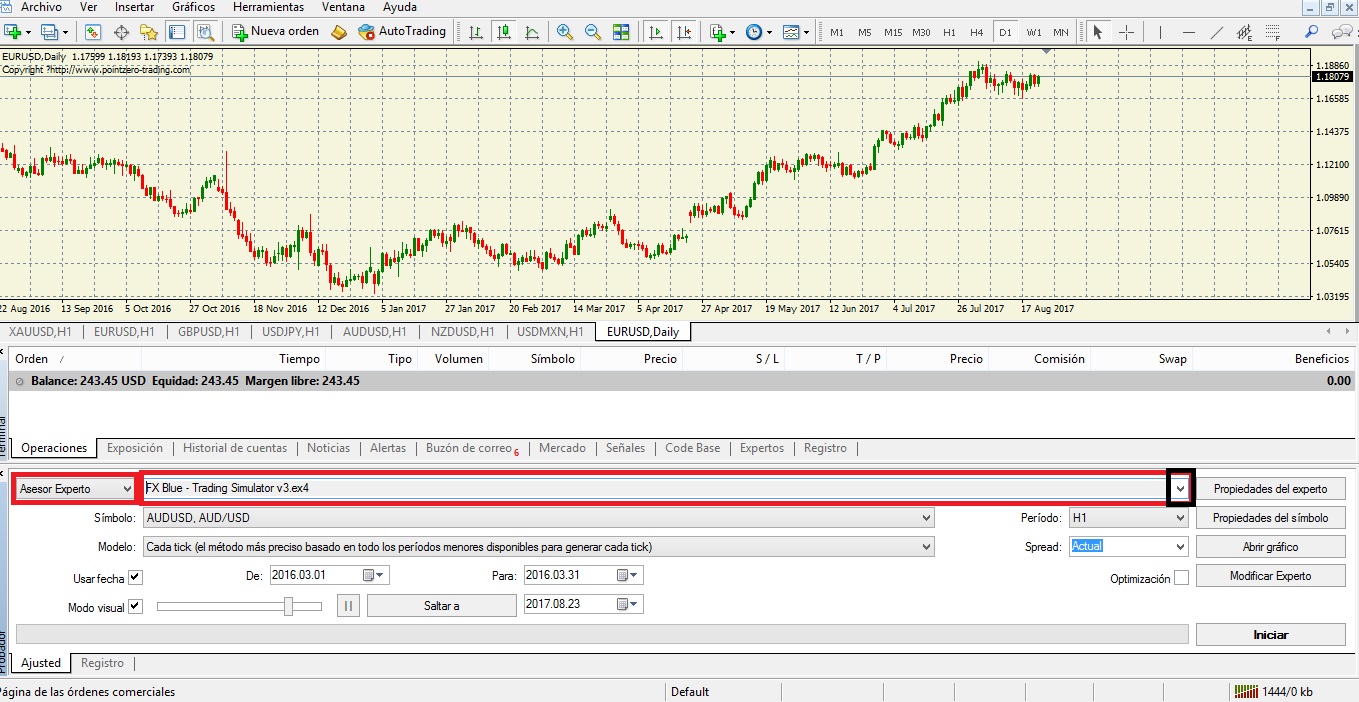Viewport: 1359px width, 702px height.
Task: Open the Strategy Tester panel icon
Action: click(205, 31)
